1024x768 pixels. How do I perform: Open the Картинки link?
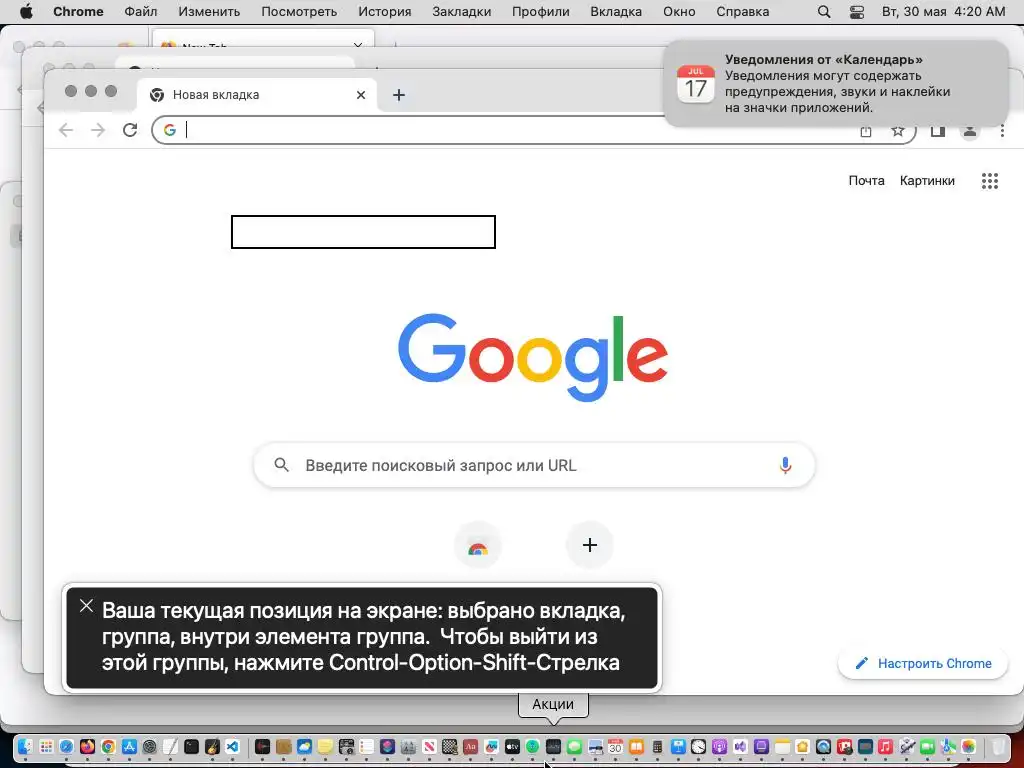point(927,181)
